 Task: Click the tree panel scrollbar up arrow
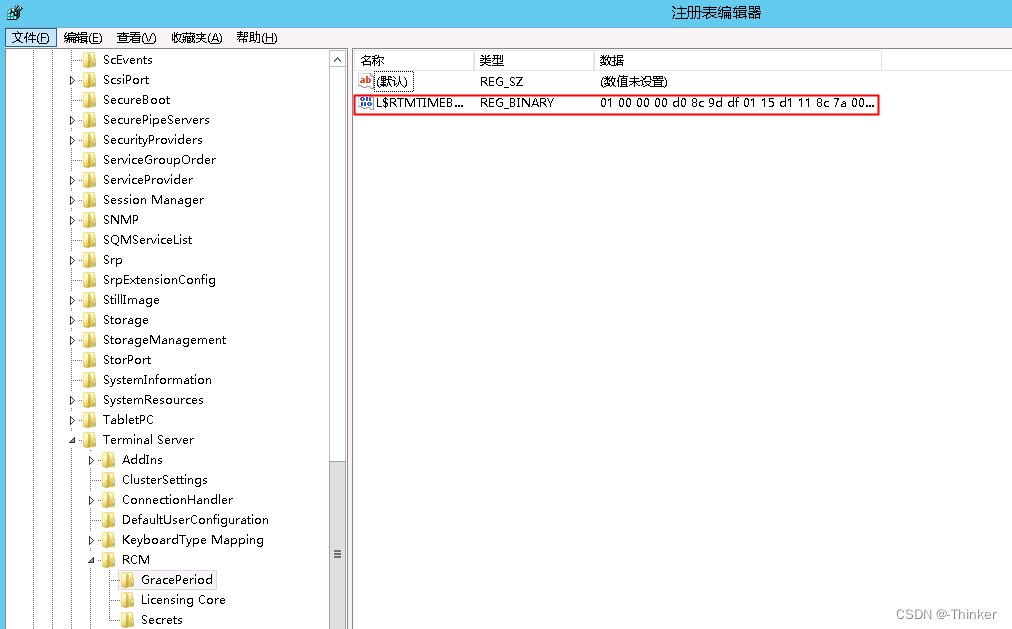click(x=337, y=58)
